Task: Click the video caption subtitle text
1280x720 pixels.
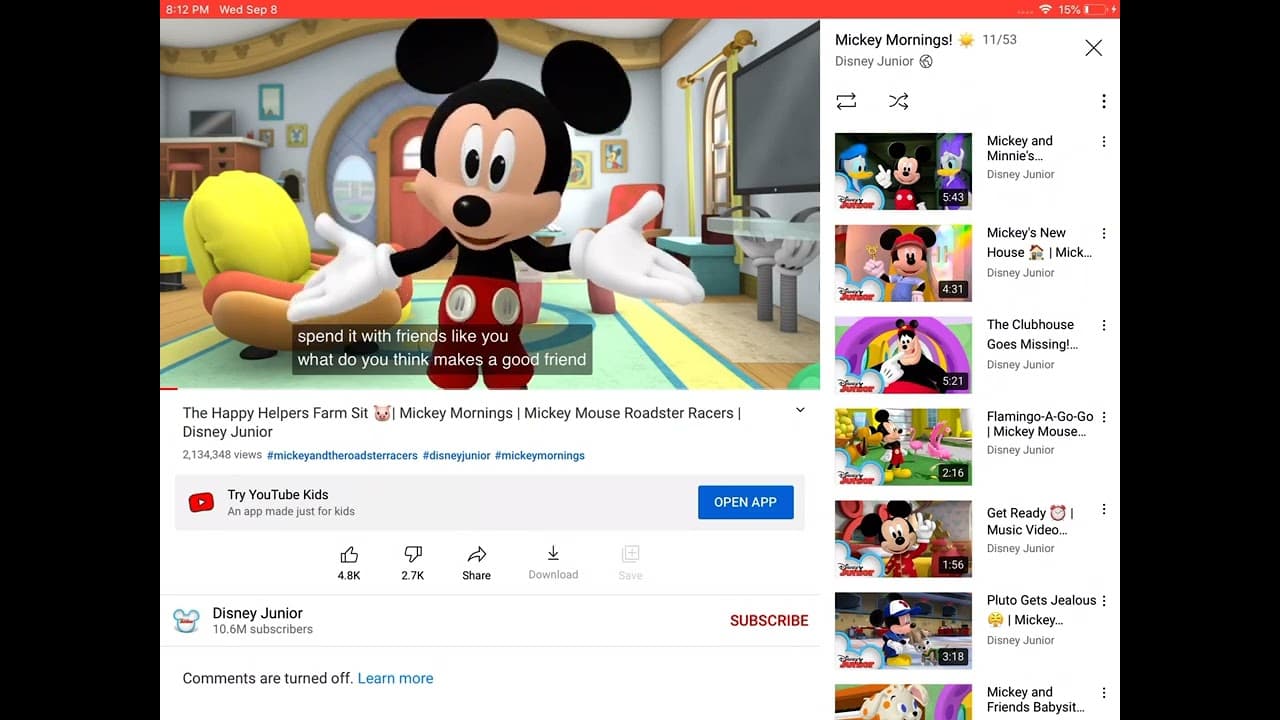Action: coord(442,348)
